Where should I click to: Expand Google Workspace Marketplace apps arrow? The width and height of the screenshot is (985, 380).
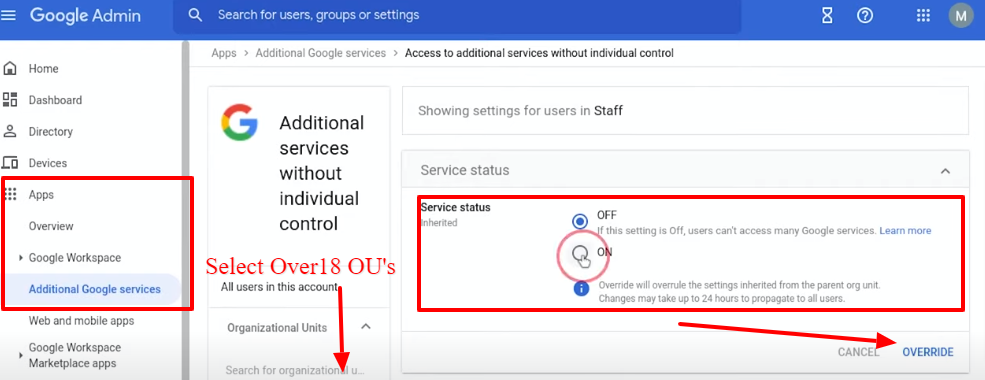pyautogui.click(x=21, y=356)
